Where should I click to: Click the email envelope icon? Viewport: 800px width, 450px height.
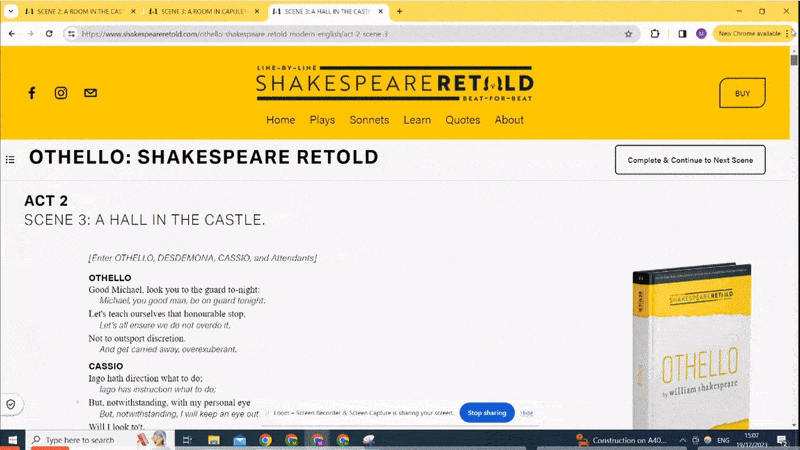90,93
